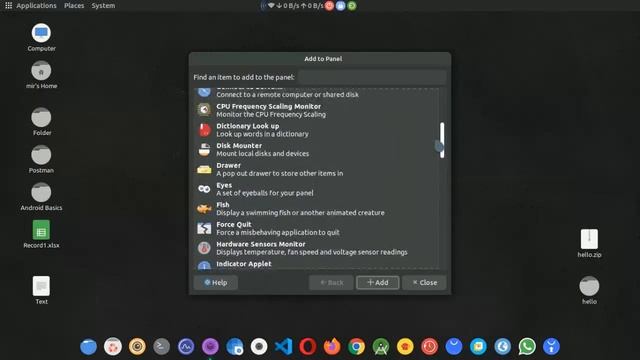Select the red Dictionary Look up icon

[204, 130]
